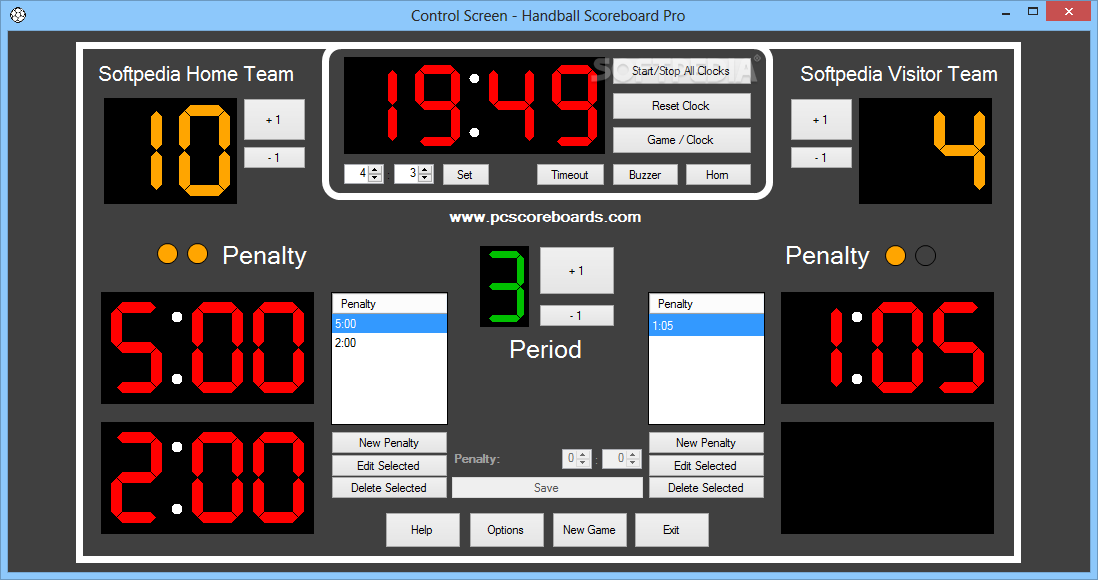Viewport: 1098px width, 580px height.
Task: Decrease the Home Team score by one
Action: click(x=273, y=158)
